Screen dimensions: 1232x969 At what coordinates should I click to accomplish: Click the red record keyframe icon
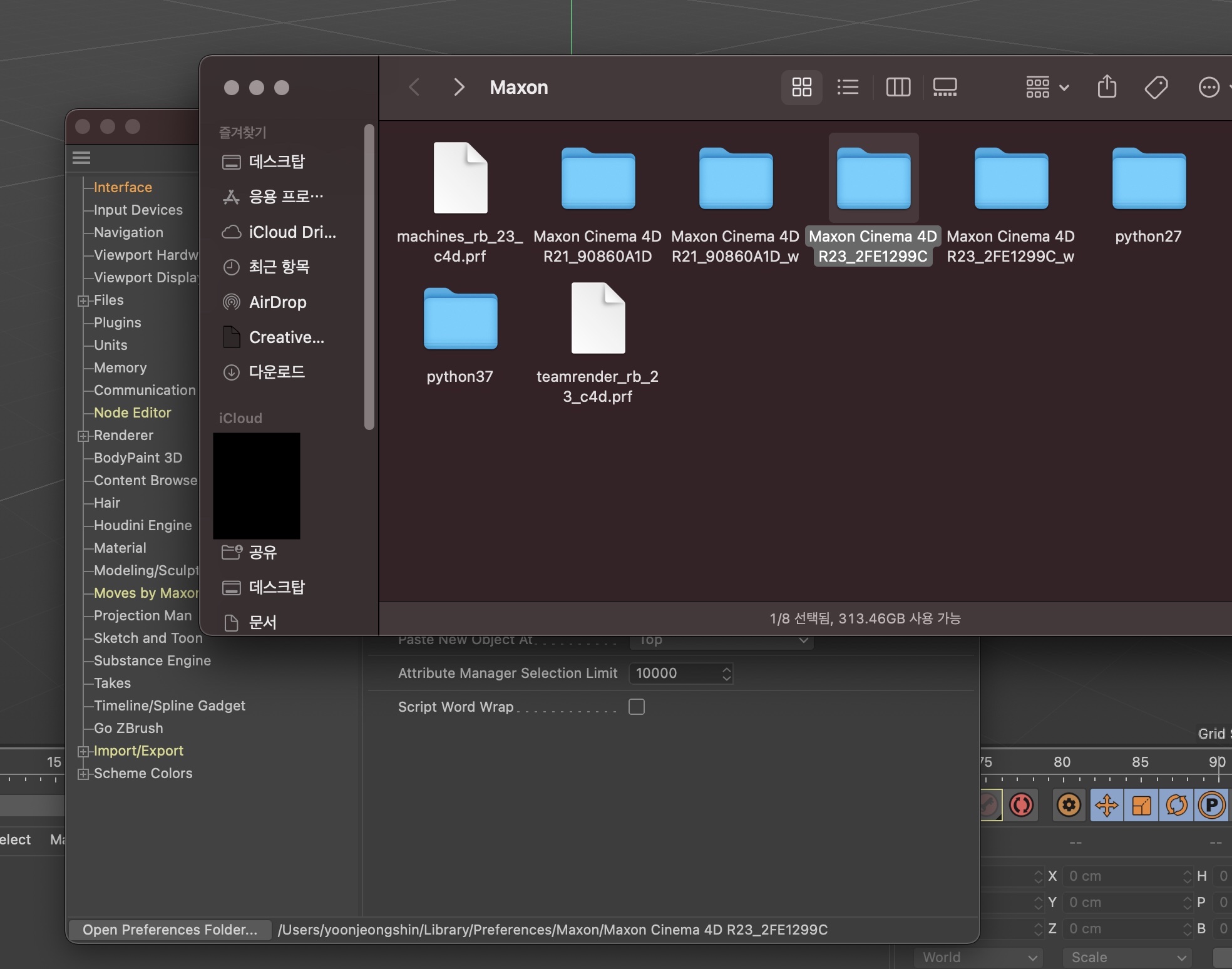pyautogui.click(x=1022, y=805)
